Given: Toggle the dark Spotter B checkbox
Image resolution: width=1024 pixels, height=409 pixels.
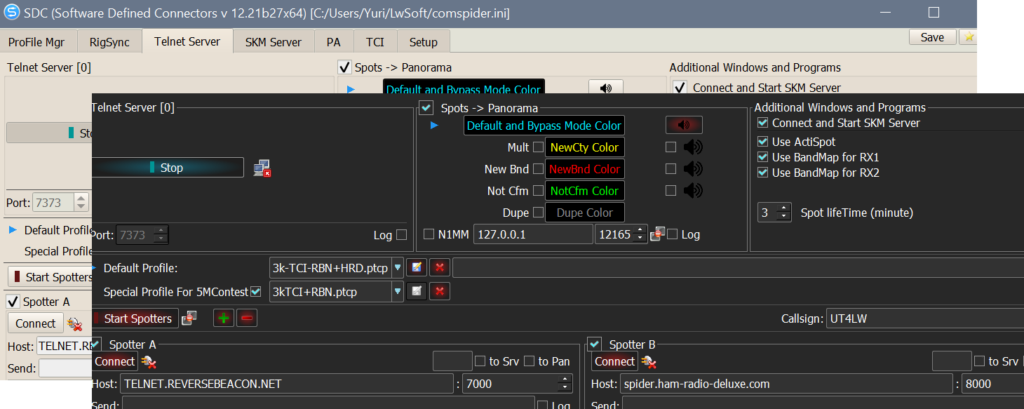Looking at the screenshot, I should click(x=594, y=344).
